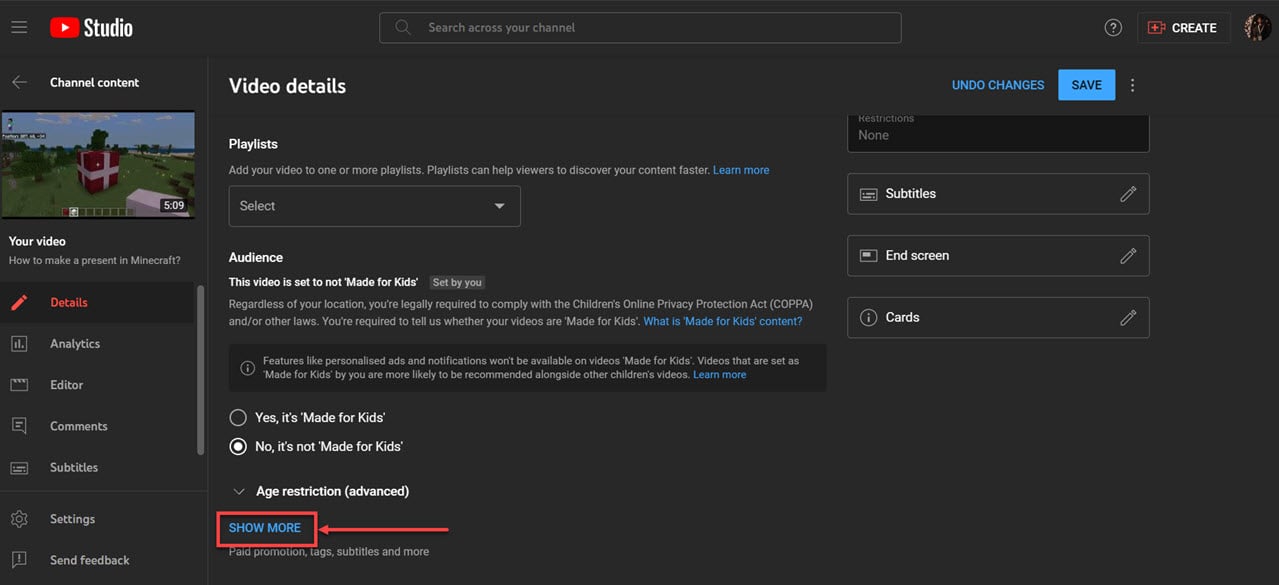Click the video thumbnail preview

[98, 164]
